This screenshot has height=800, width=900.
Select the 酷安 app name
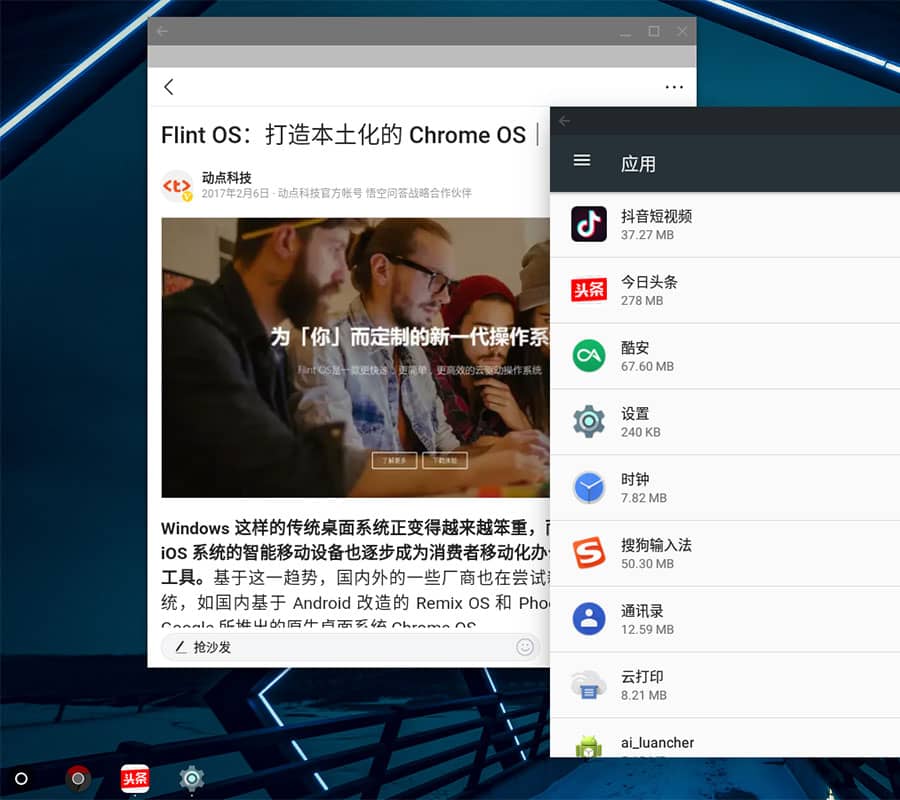635,348
